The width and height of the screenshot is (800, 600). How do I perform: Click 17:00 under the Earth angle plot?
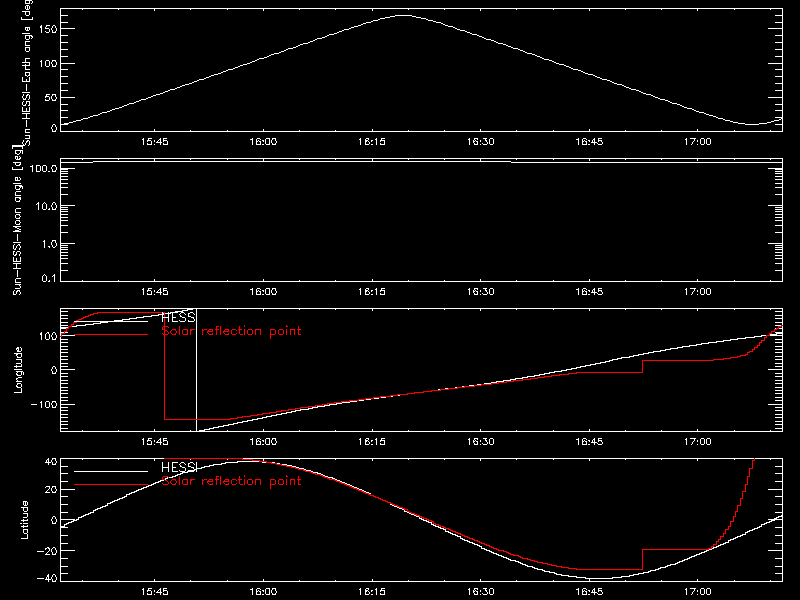[x=697, y=142]
